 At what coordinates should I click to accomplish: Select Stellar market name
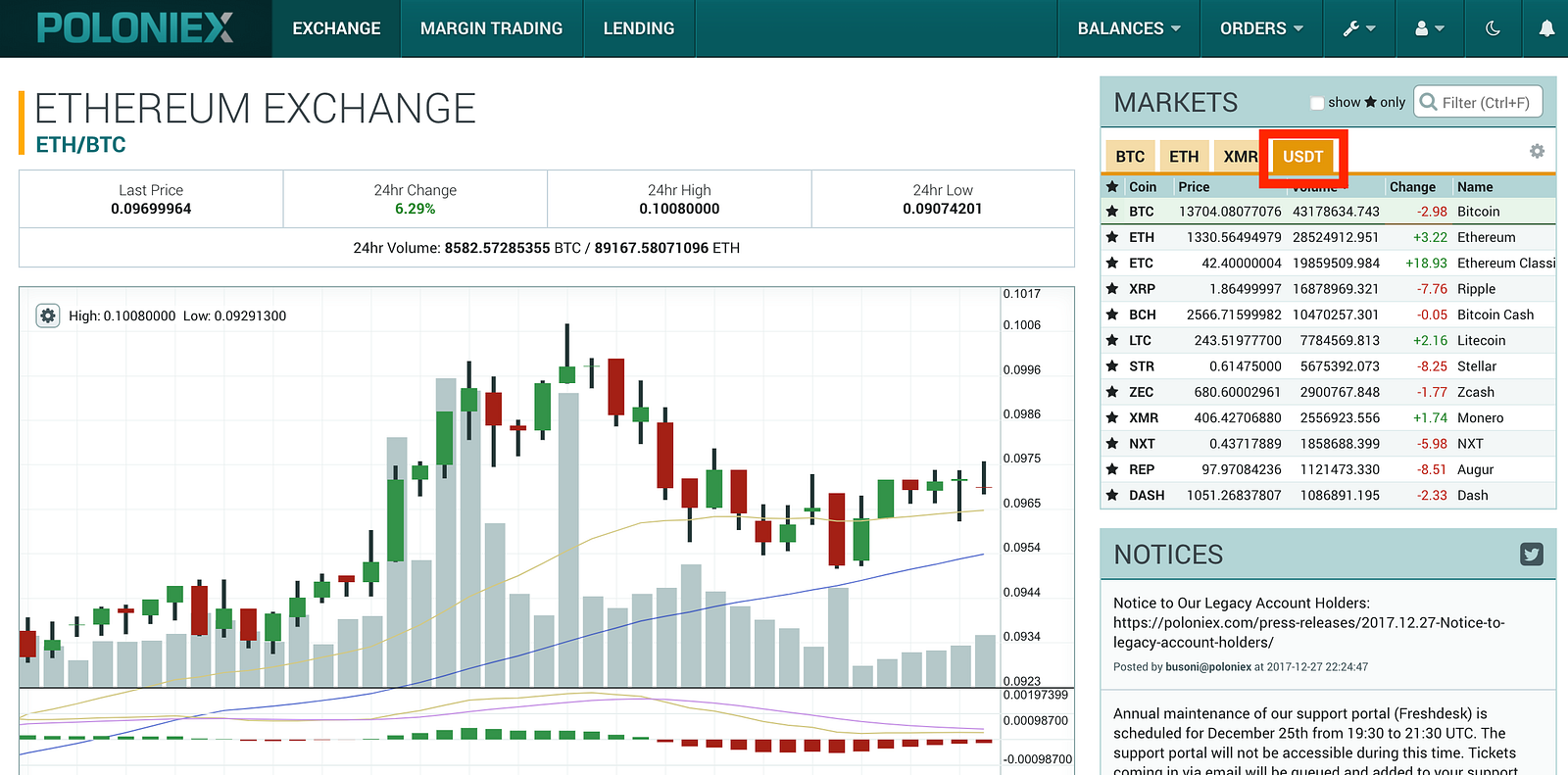pos(1477,366)
